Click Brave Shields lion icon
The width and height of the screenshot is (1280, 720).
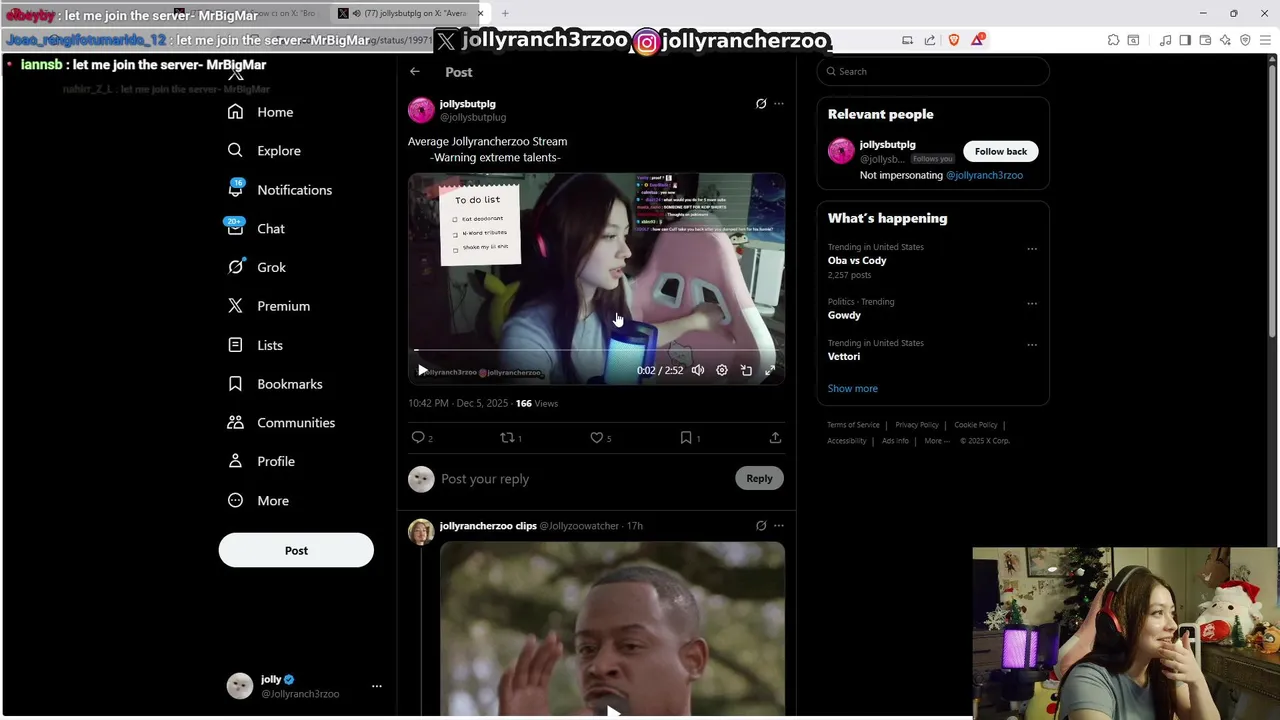(x=953, y=40)
